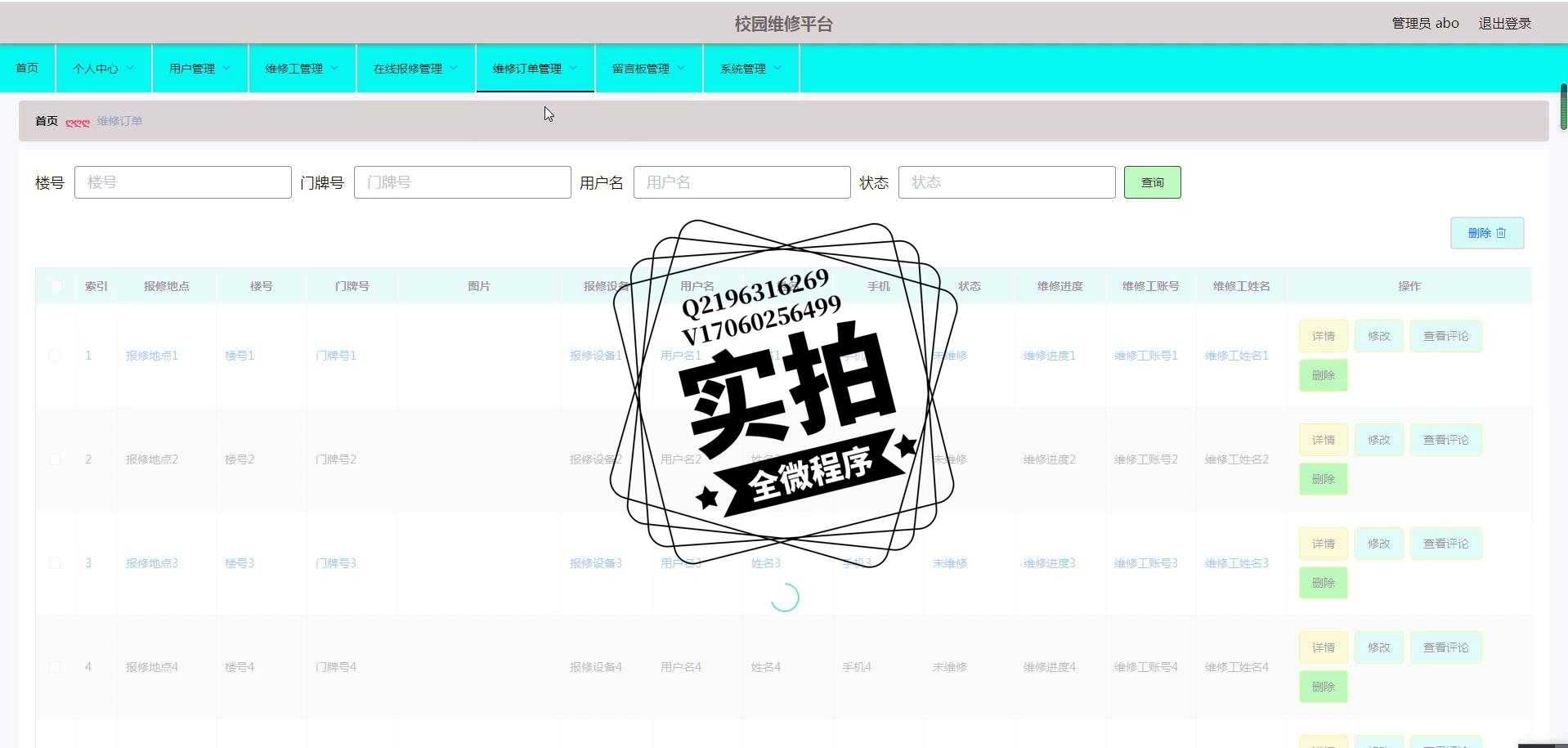1568x748 pixels.
Task: Click green 删除 for row 报修地点1
Action: pyautogui.click(x=1324, y=375)
